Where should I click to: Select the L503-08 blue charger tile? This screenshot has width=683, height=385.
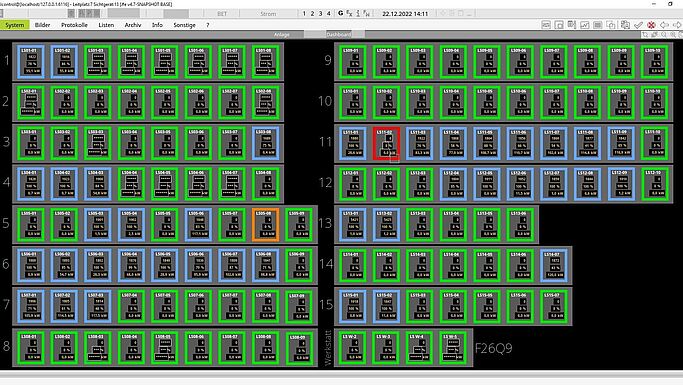point(266,143)
